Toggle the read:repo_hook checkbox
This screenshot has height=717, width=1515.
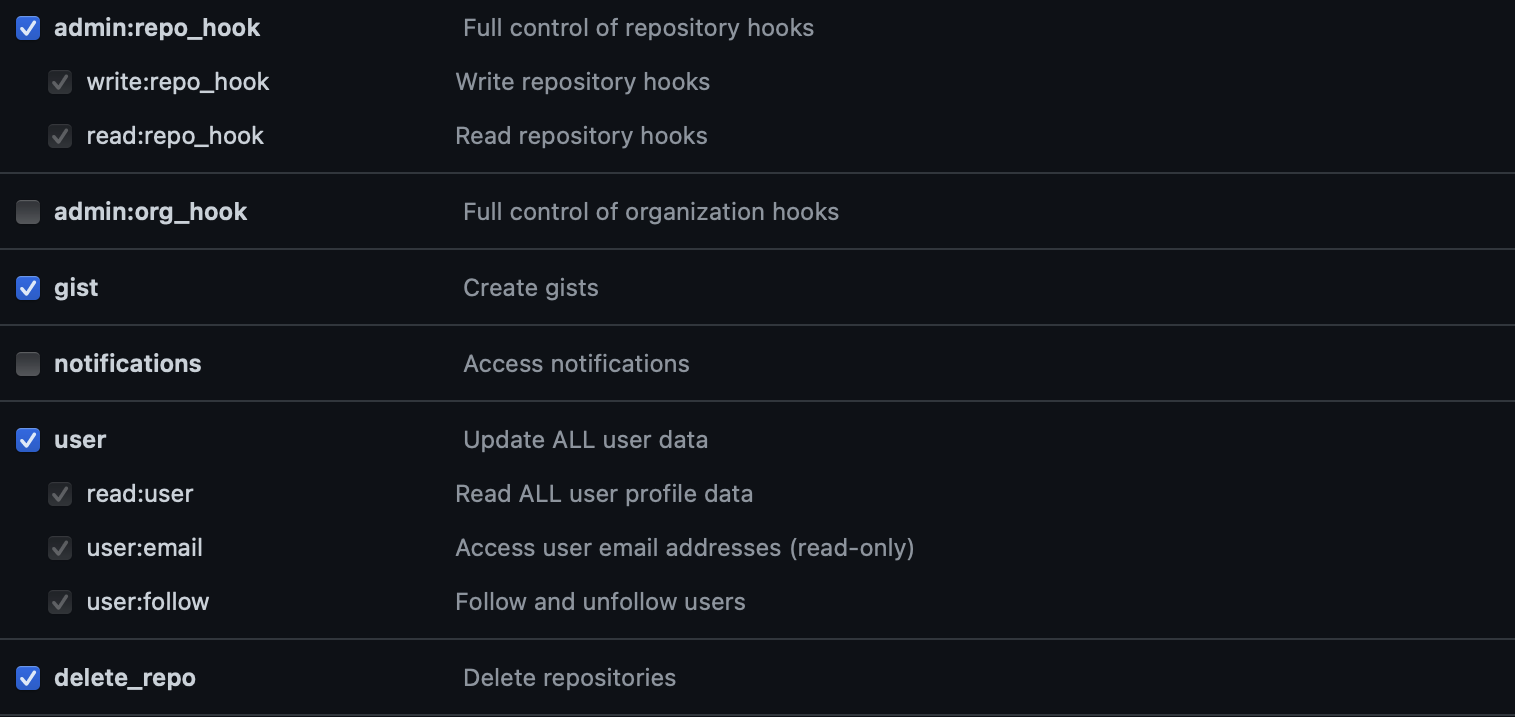pyautogui.click(x=60, y=136)
